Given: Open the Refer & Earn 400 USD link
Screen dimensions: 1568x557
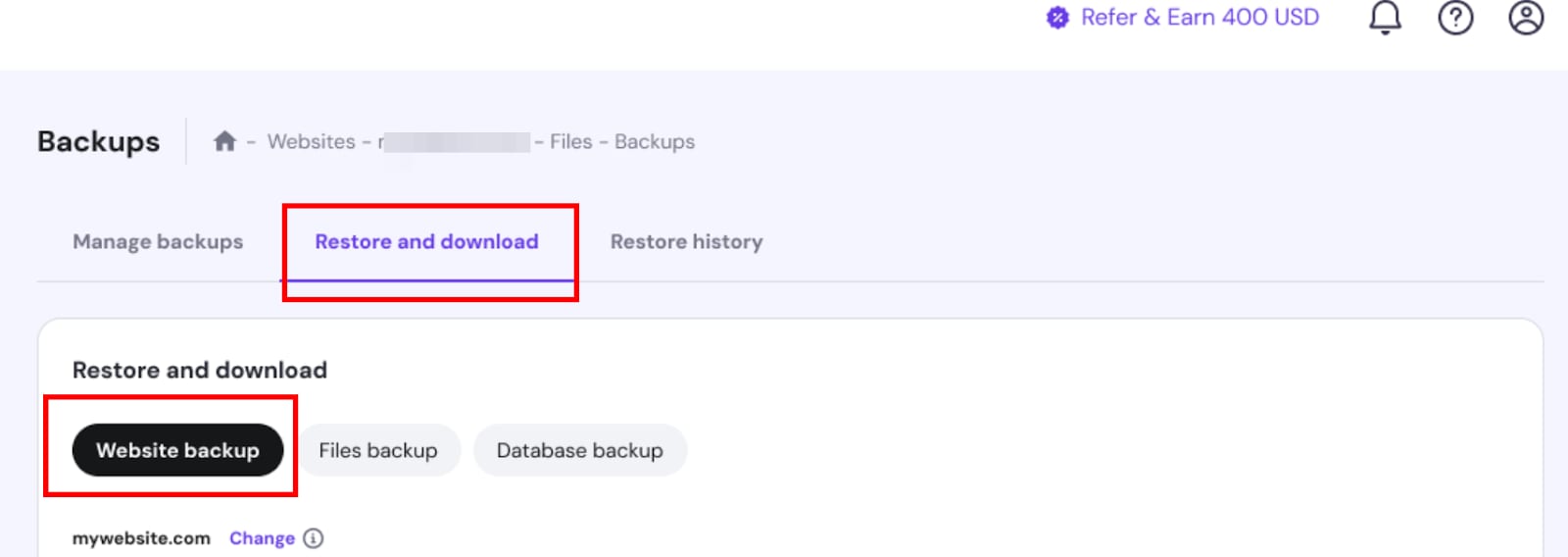Looking at the screenshot, I should 1200,18.
